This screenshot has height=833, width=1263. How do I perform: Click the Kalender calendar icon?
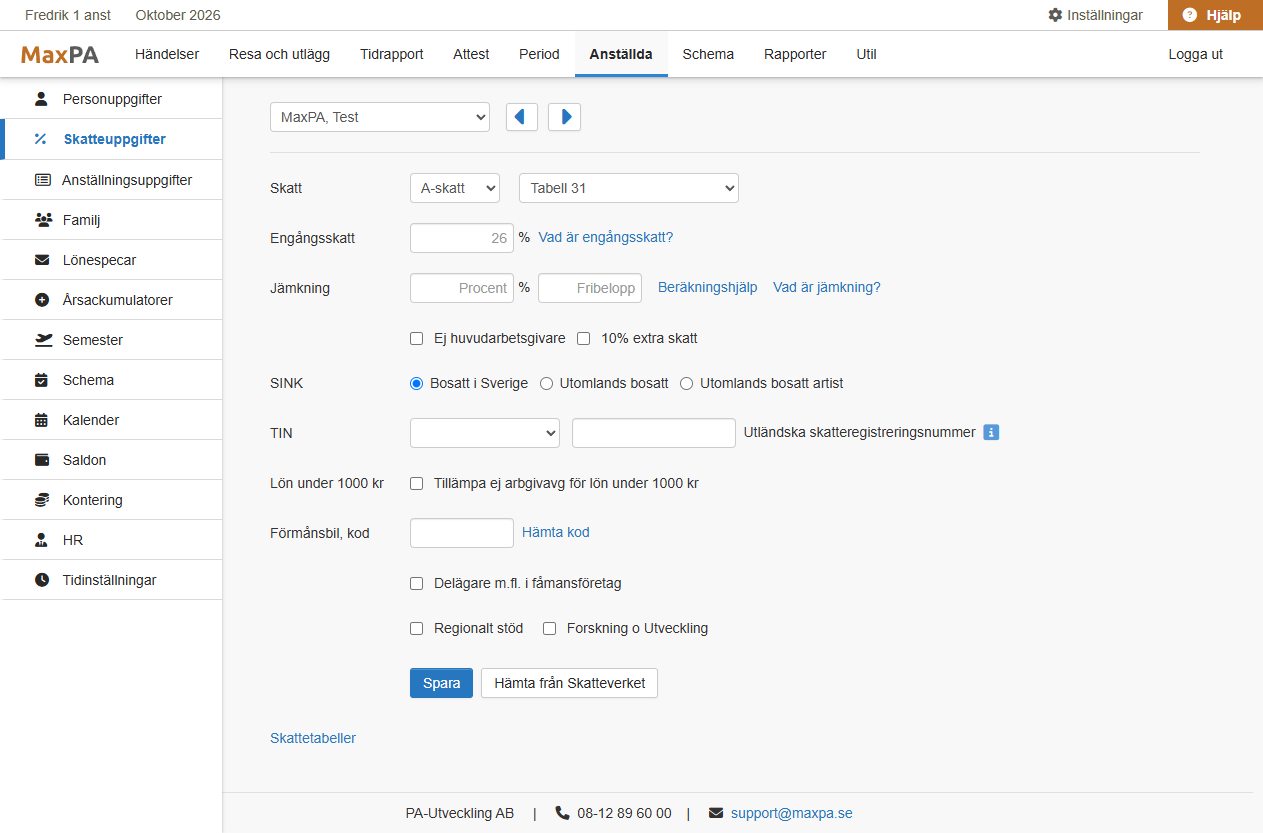(41, 420)
